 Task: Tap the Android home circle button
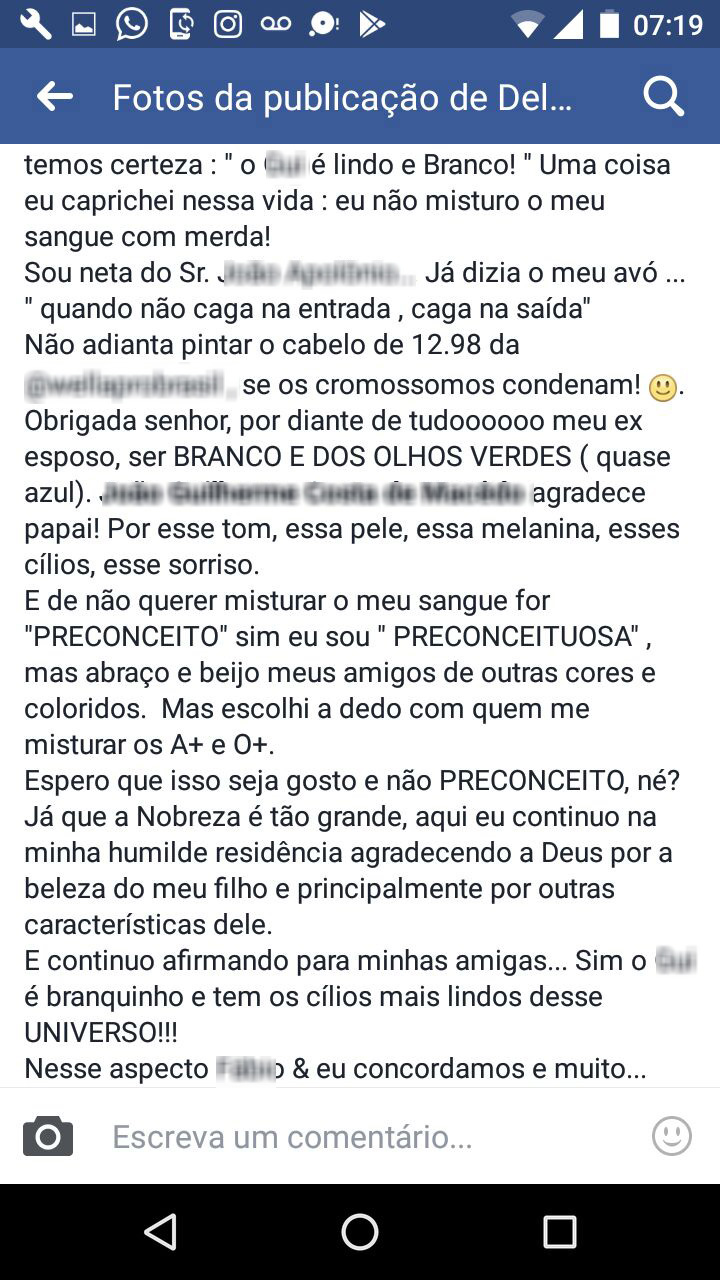pos(360,1232)
